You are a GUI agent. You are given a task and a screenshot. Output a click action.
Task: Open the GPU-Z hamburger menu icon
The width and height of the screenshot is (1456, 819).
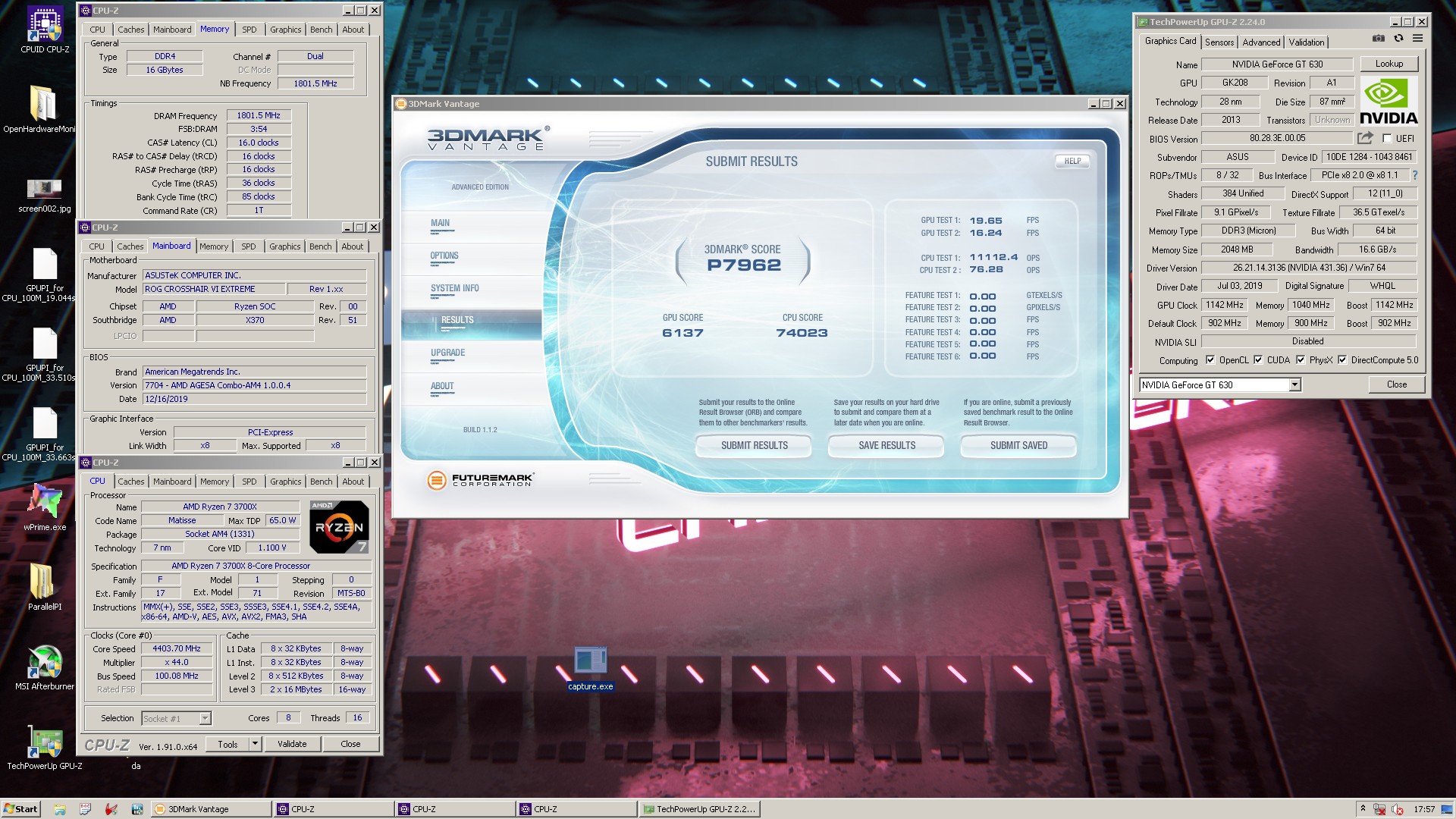[1417, 39]
